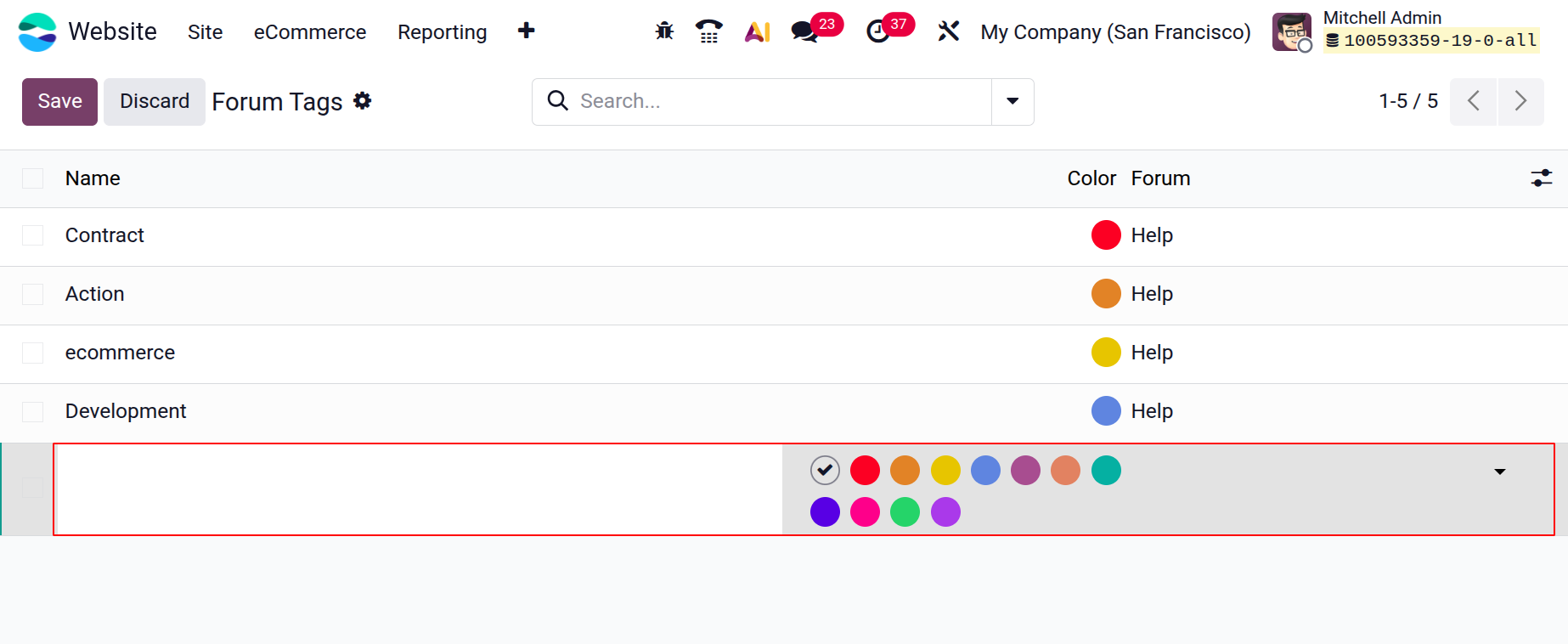
Task: Open the eCommerce menu
Action: 310,32
